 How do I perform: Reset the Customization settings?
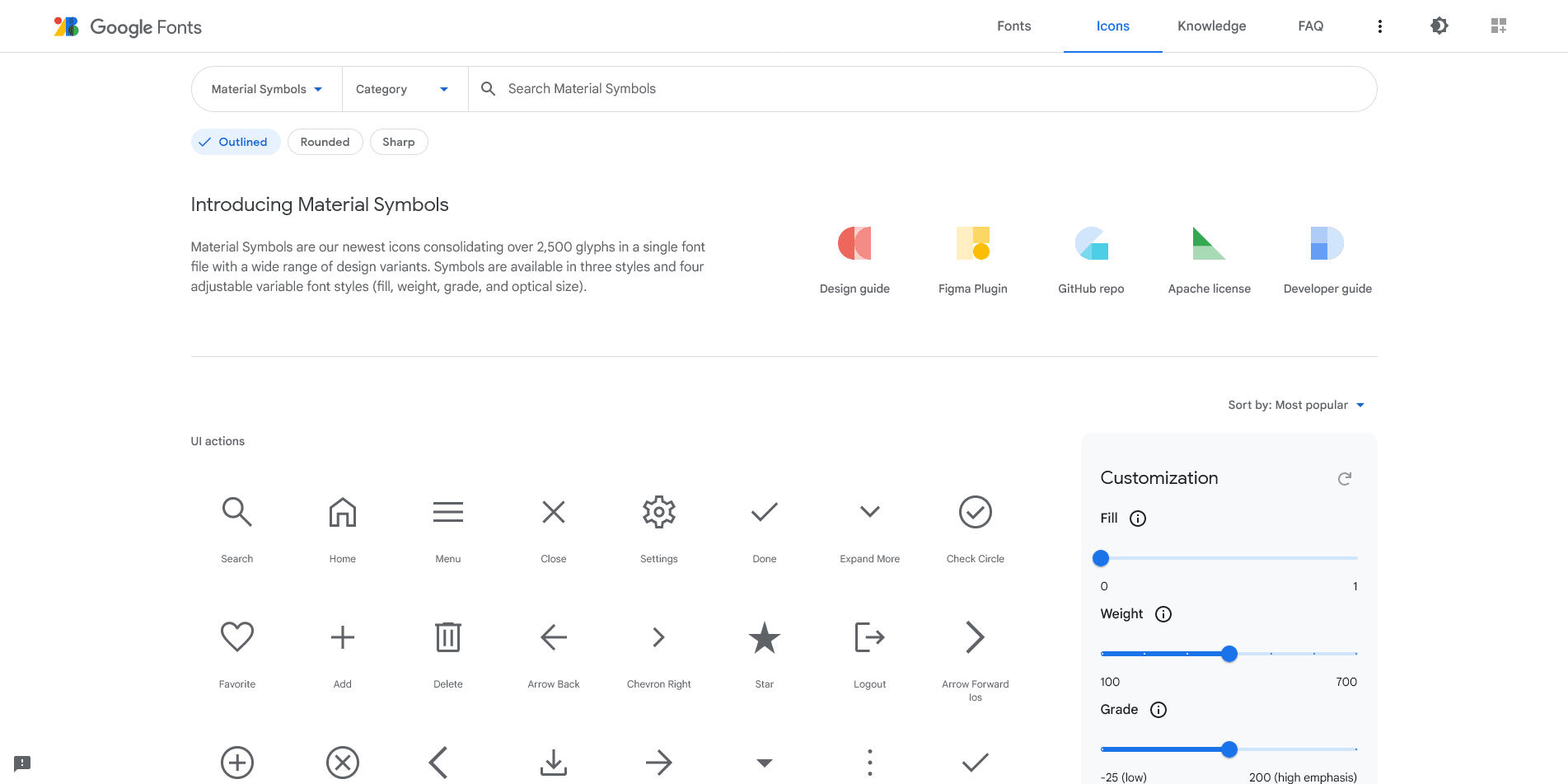1345,478
